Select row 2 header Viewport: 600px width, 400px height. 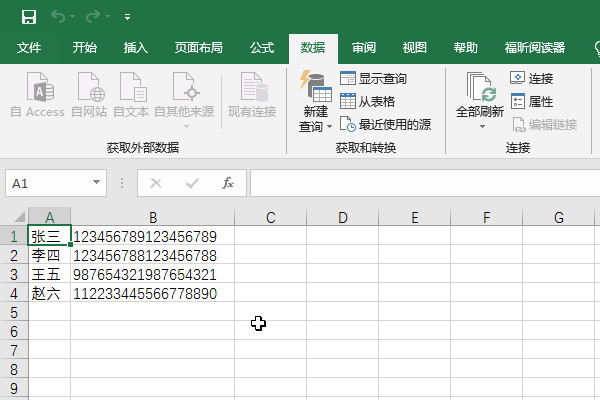click(14, 255)
